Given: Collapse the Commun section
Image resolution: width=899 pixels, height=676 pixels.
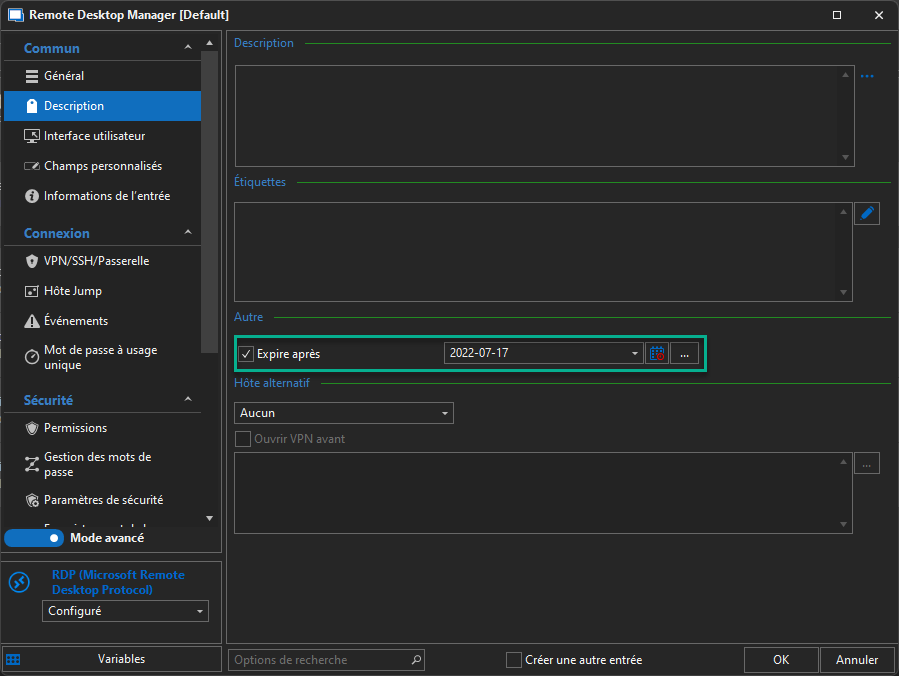Looking at the screenshot, I should point(188,47).
